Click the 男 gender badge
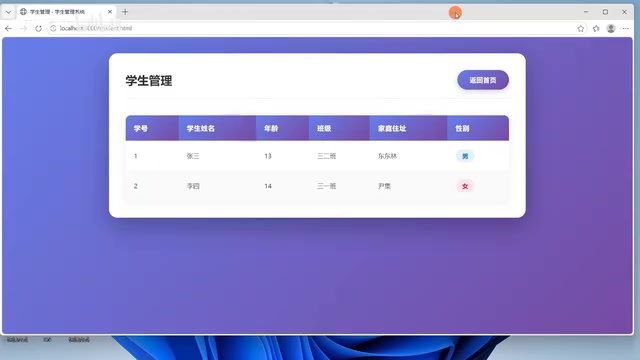 click(465, 156)
